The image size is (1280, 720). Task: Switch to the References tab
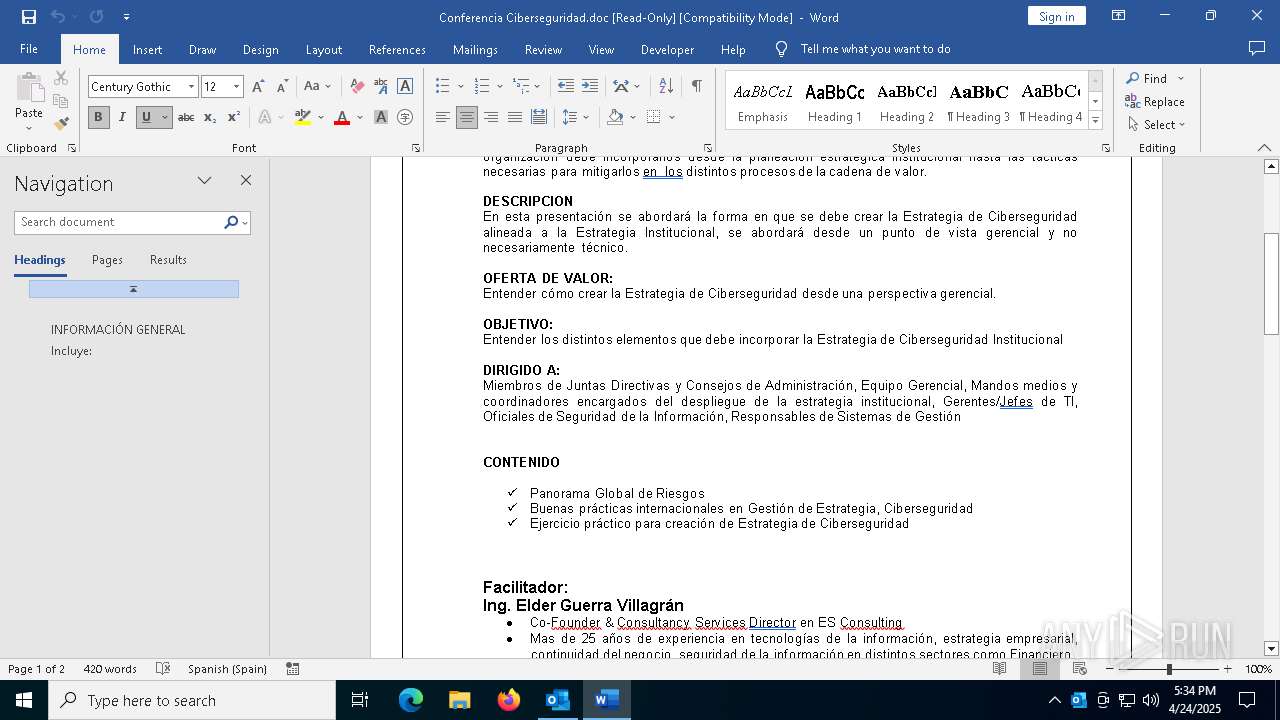(397, 49)
